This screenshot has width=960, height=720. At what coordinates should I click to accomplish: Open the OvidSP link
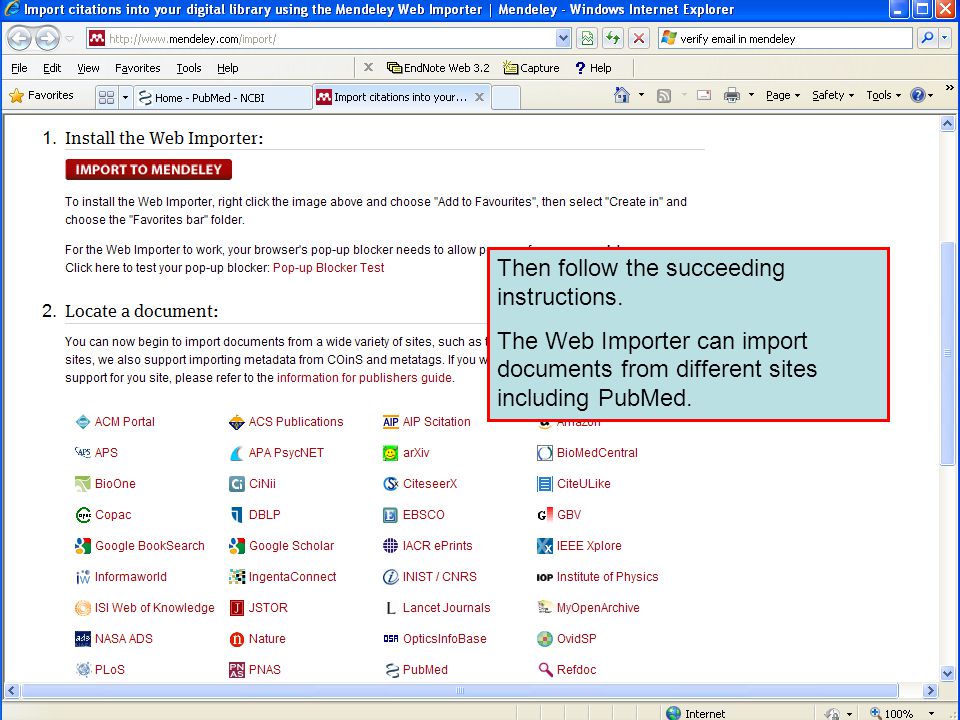(576, 639)
